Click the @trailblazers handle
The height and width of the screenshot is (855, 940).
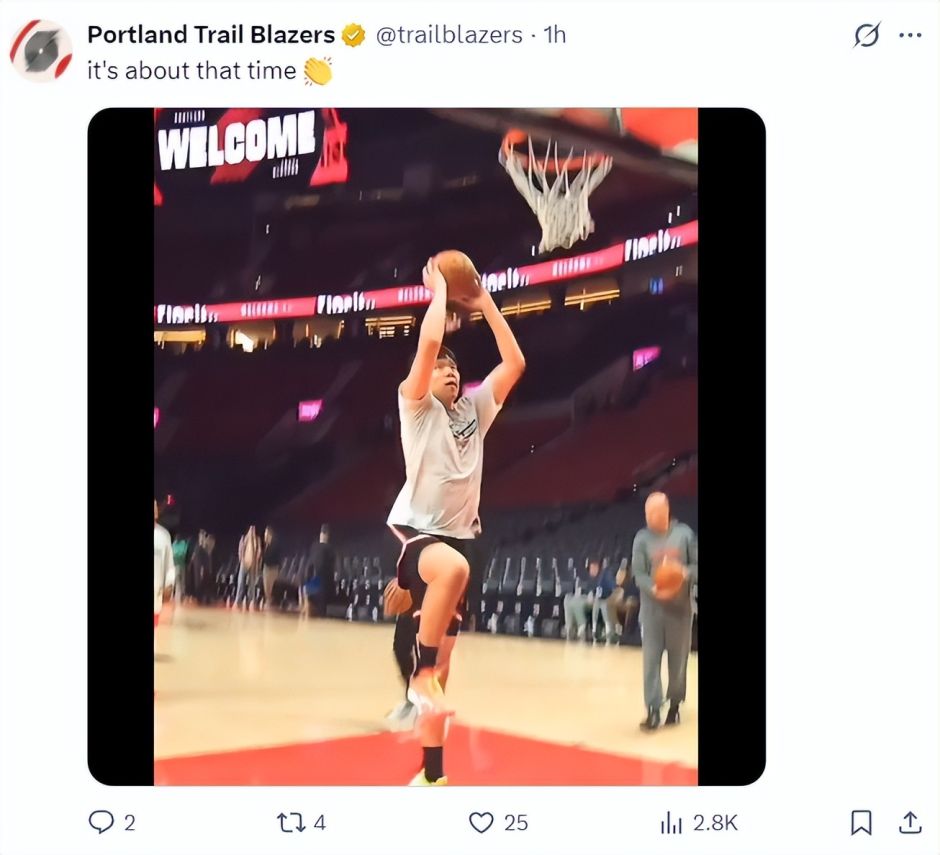pos(448,35)
